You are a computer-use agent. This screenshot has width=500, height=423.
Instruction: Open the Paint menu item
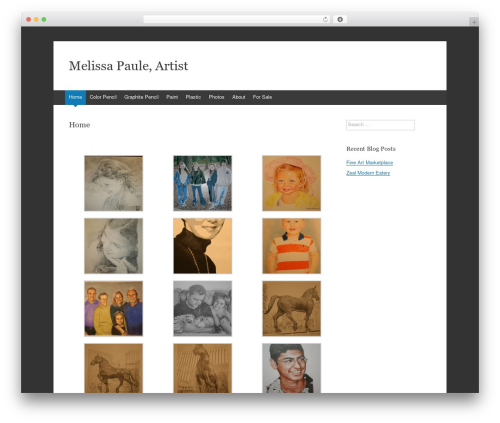(x=172, y=97)
